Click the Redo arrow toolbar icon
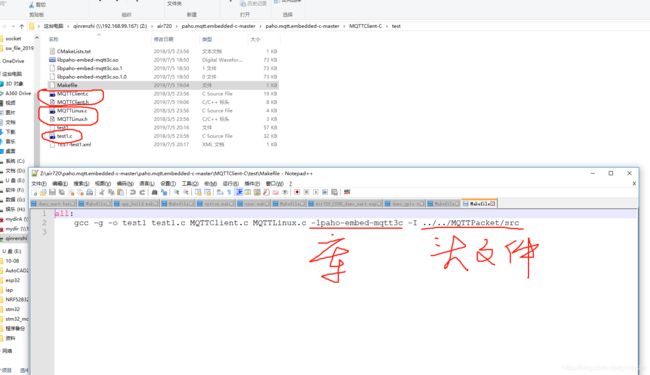Viewport: 650px width, 375px height. point(143,192)
